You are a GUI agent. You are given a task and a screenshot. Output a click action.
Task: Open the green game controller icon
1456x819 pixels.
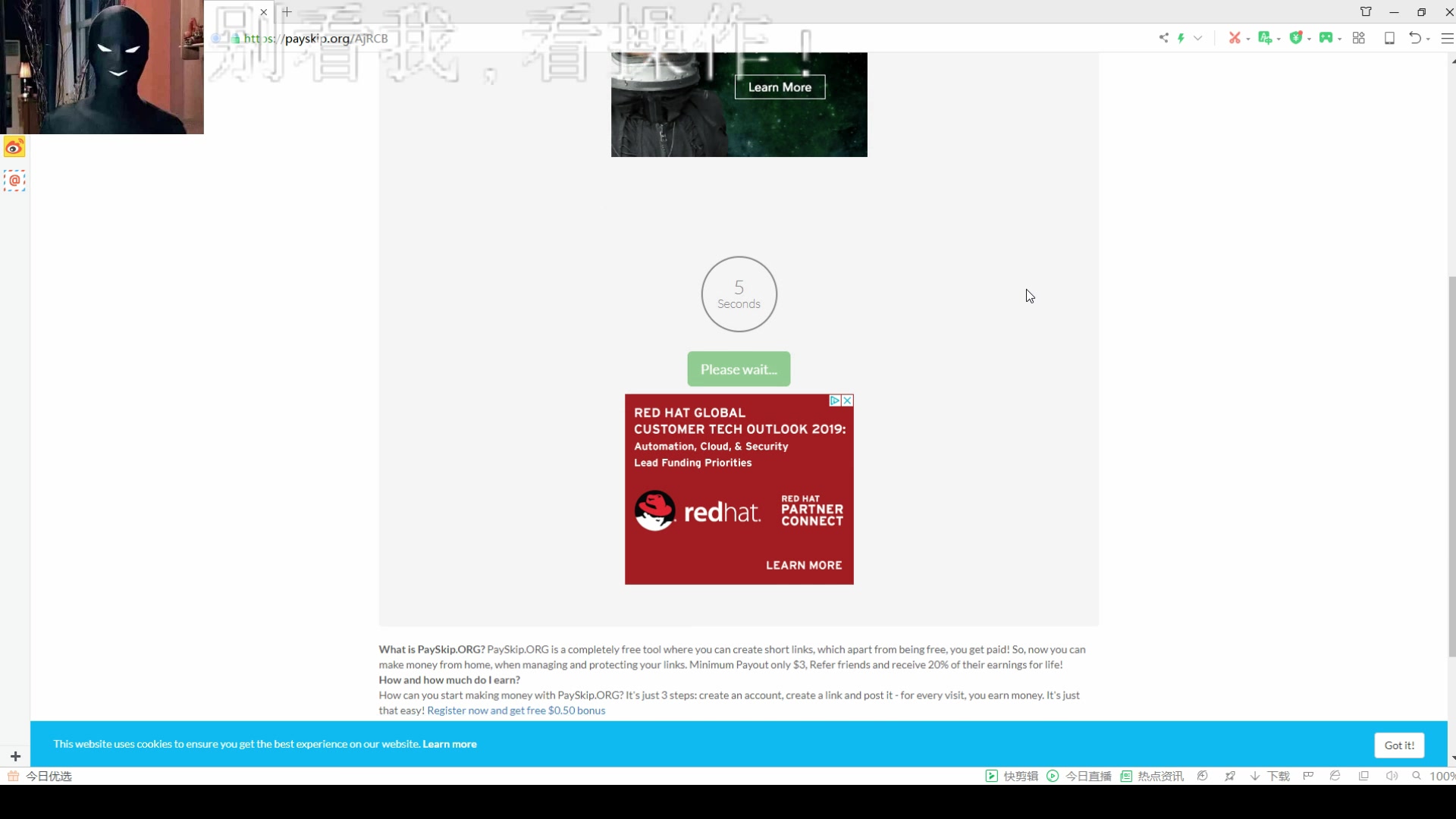point(1326,38)
